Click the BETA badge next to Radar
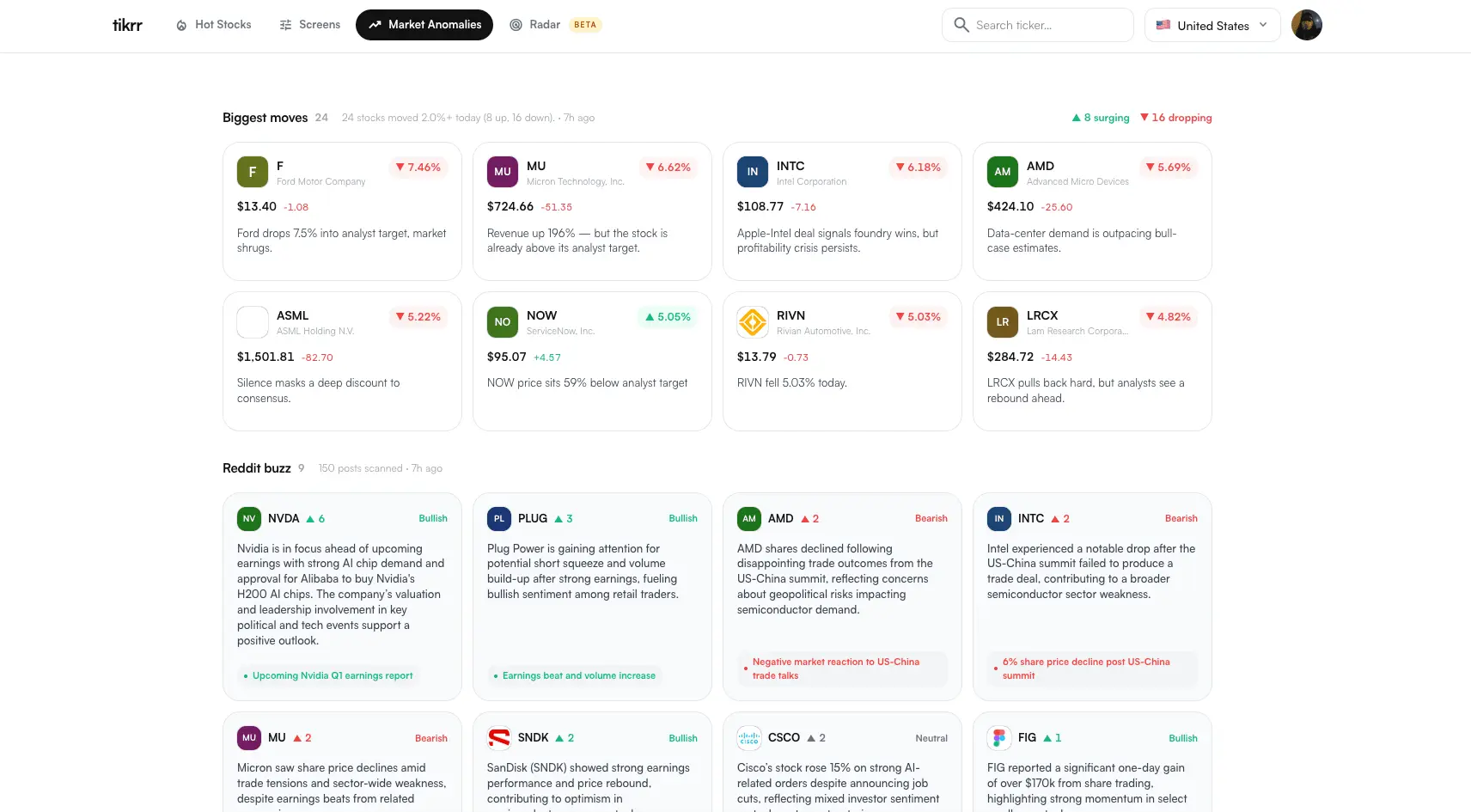Viewport: 1471px width, 812px height. 585,25
